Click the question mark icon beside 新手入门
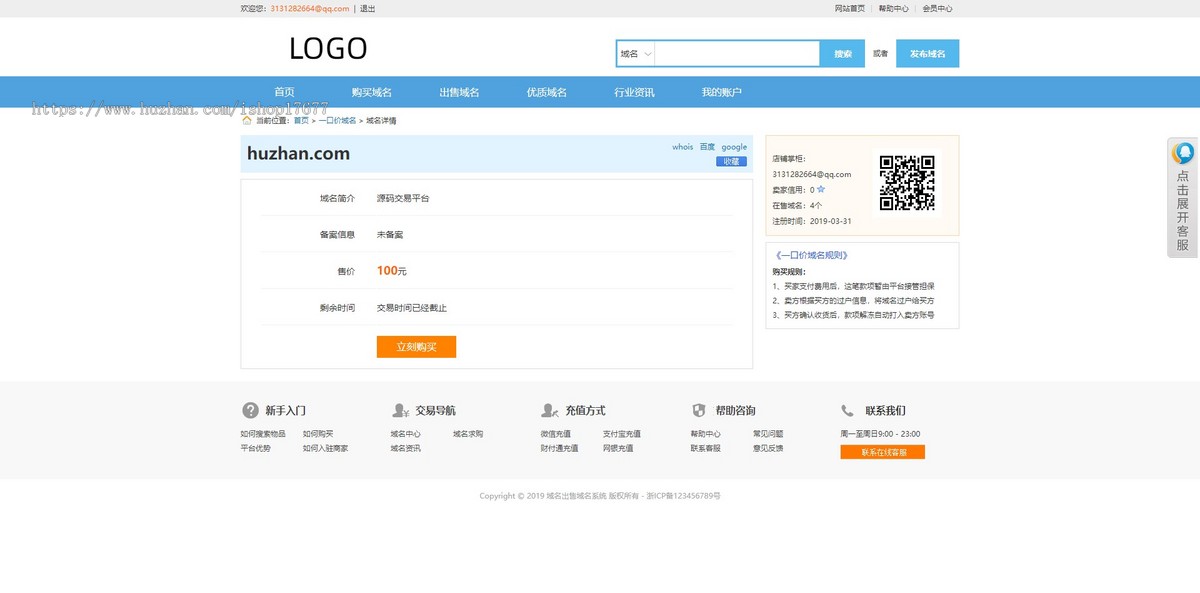 click(250, 410)
